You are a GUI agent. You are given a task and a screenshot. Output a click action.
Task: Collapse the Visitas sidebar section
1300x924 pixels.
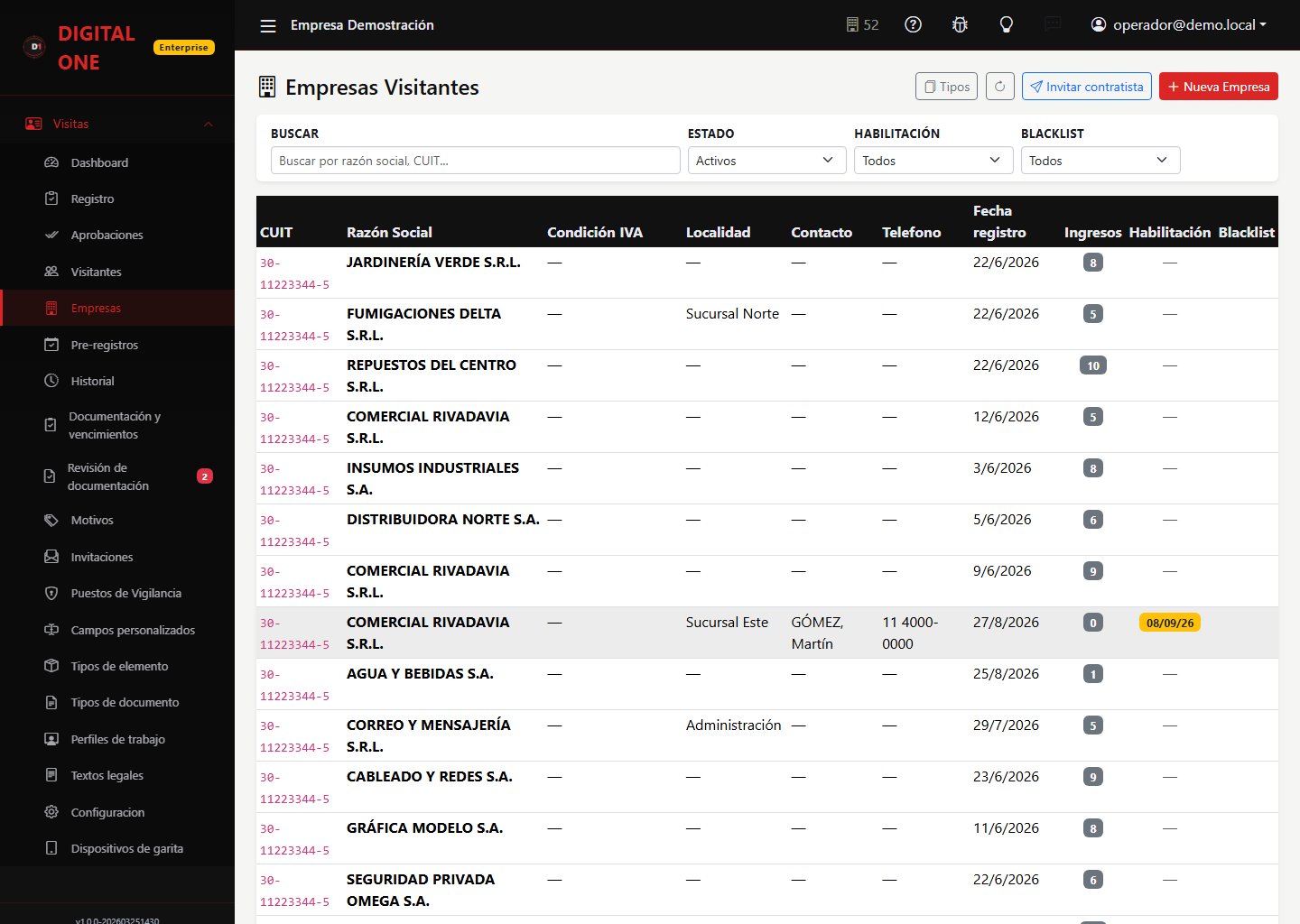pos(117,124)
